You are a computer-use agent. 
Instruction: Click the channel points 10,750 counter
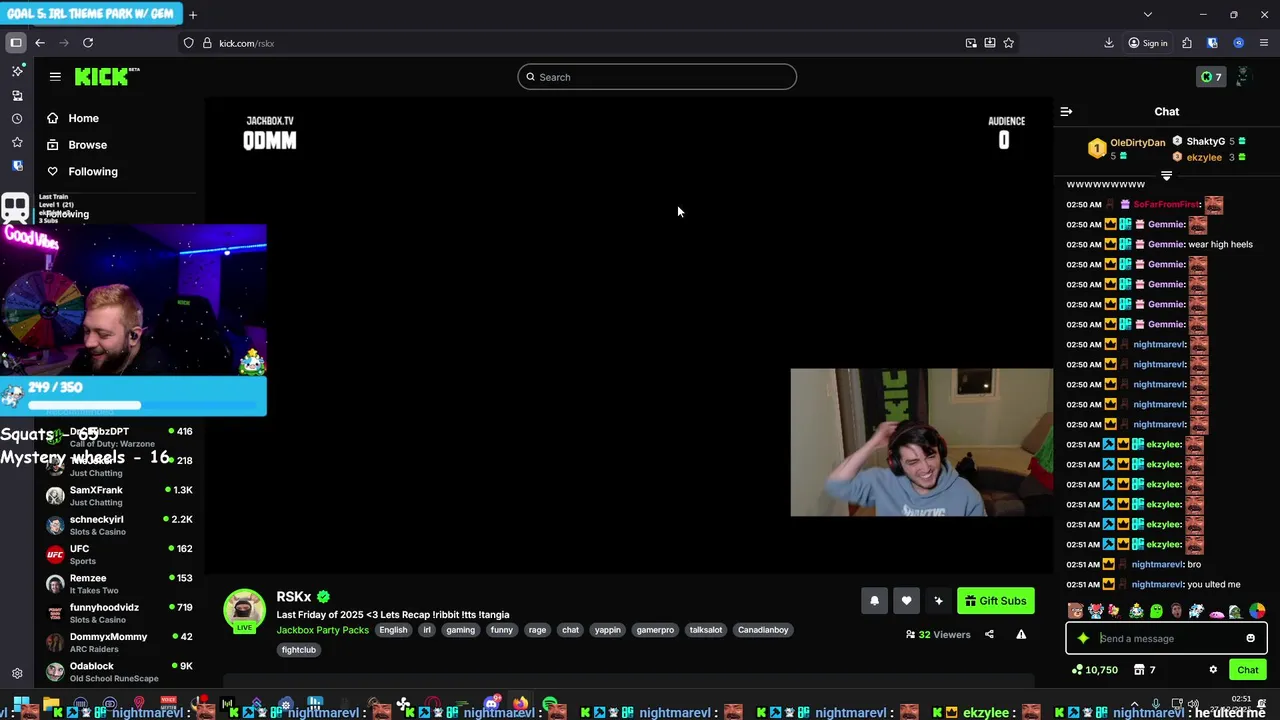pos(1094,670)
